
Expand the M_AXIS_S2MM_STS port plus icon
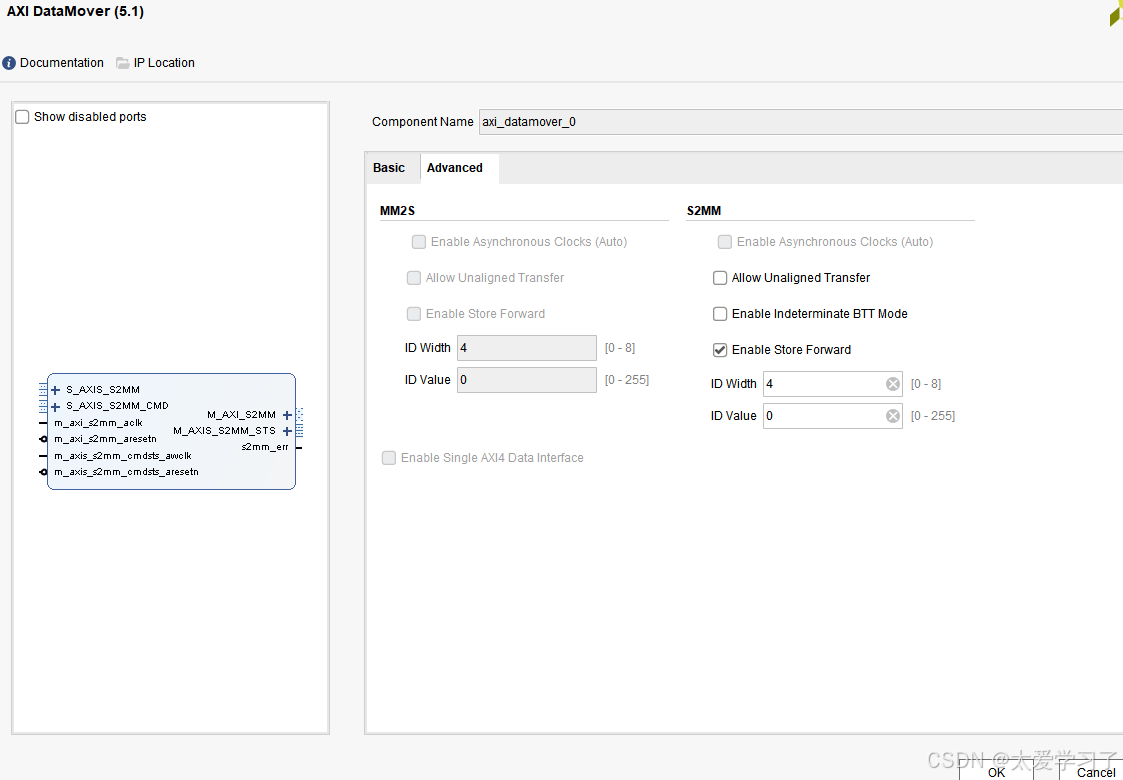[x=287, y=431]
